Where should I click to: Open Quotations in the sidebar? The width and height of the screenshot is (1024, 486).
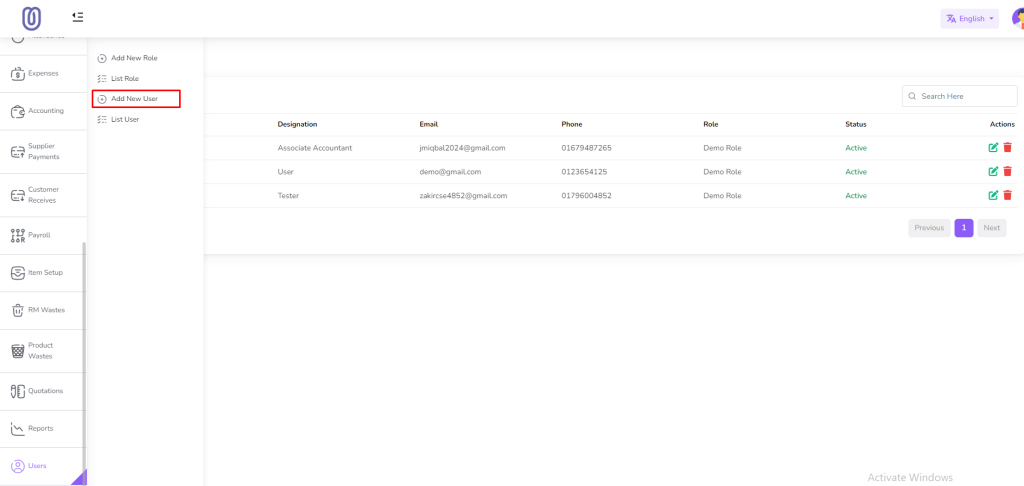coord(43,391)
